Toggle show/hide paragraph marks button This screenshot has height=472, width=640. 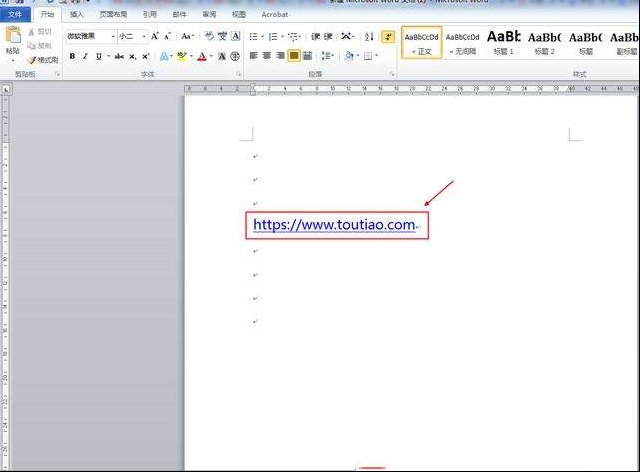click(388, 37)
